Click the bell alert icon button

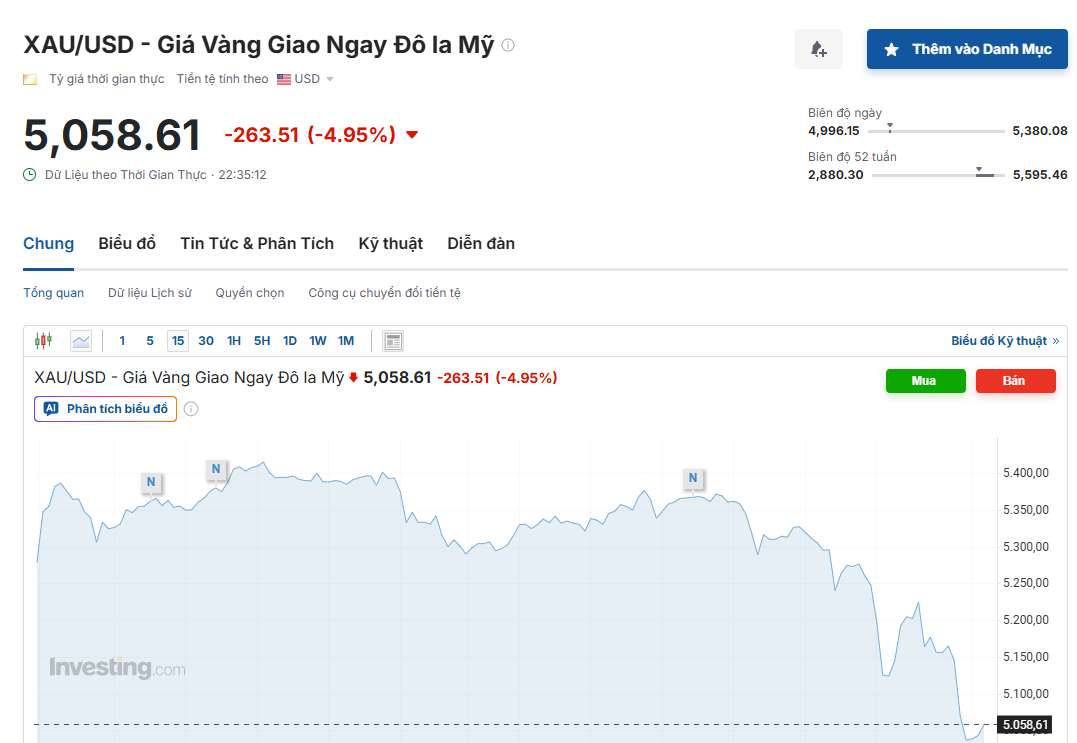pos(819,49)
